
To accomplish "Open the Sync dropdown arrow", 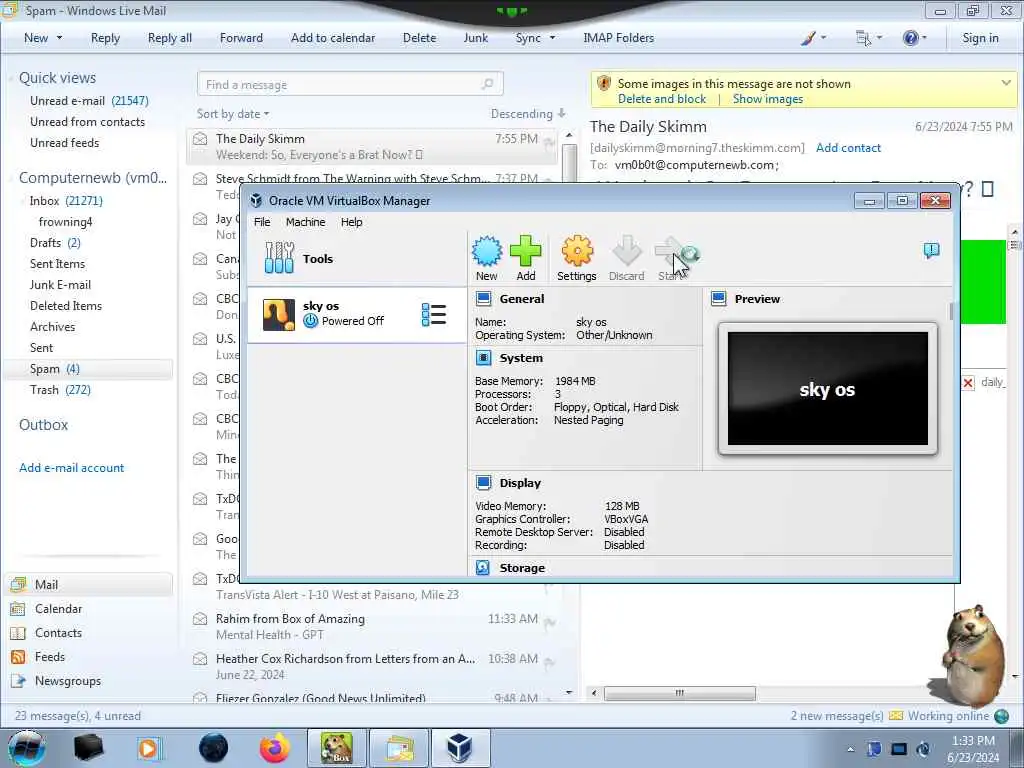I will [x=552, y=38].
